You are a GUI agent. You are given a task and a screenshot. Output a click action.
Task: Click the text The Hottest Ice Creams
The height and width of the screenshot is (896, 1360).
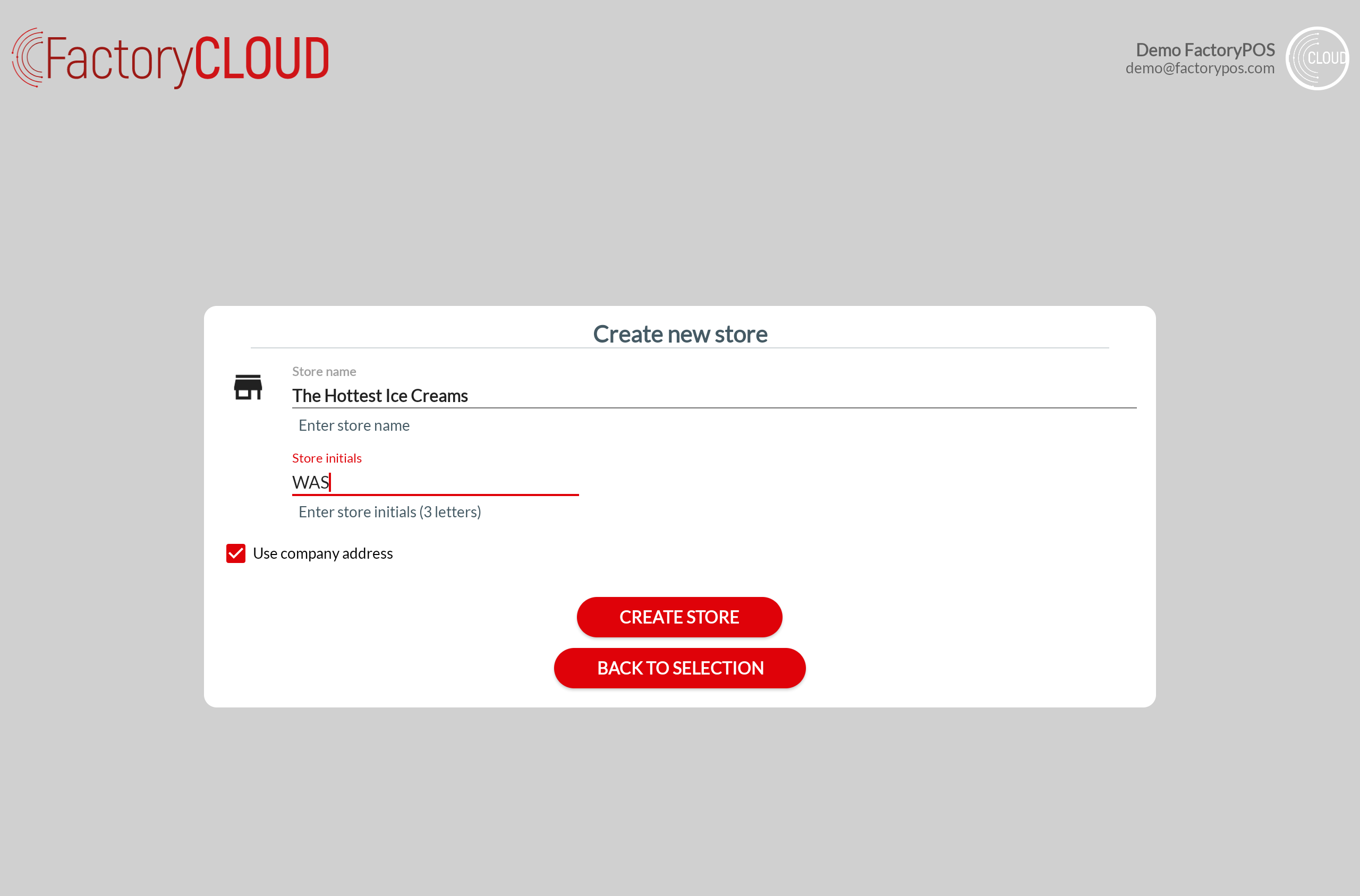[380, 396]
